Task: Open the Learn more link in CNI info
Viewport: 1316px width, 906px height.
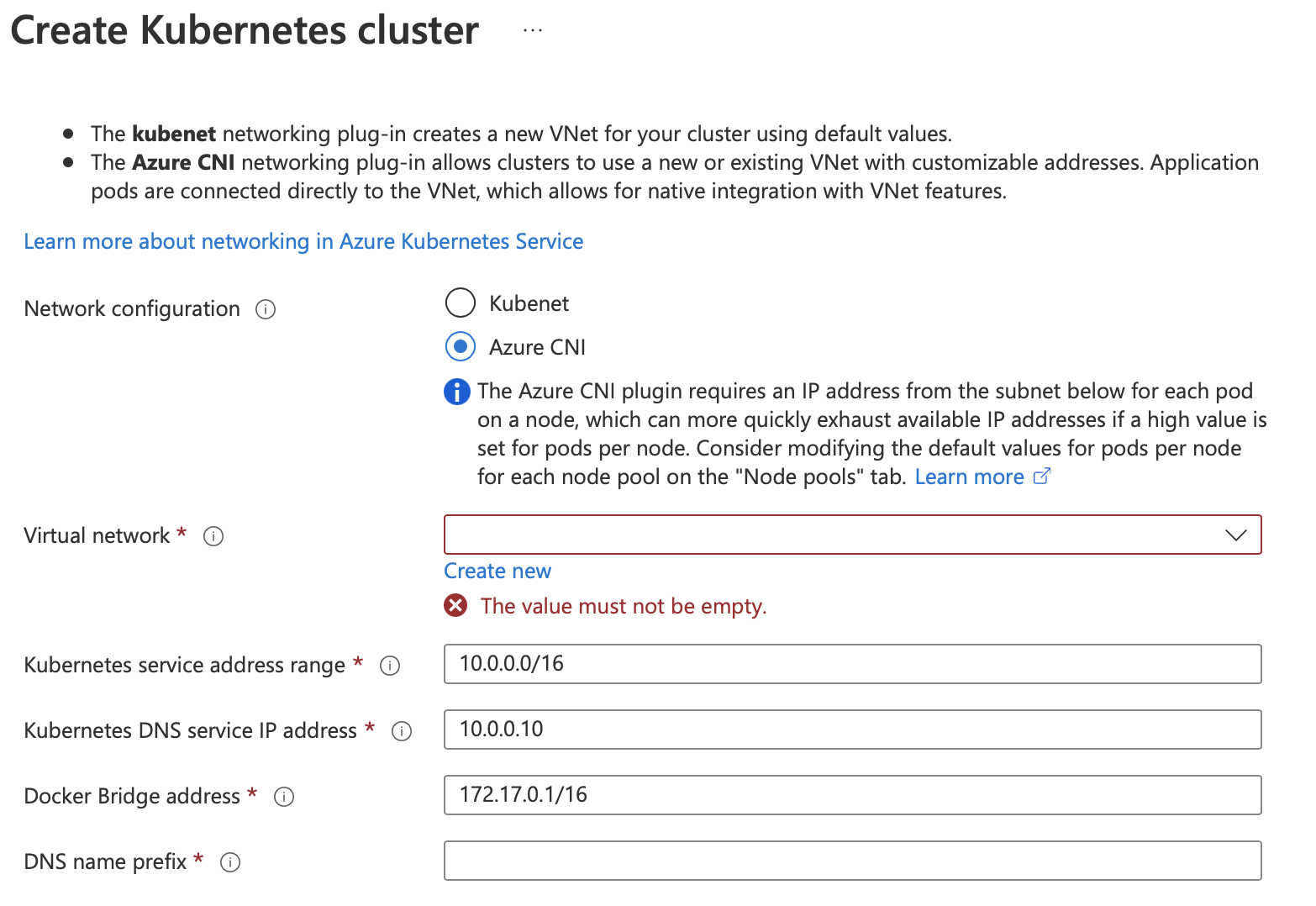Action: [970, 477]
